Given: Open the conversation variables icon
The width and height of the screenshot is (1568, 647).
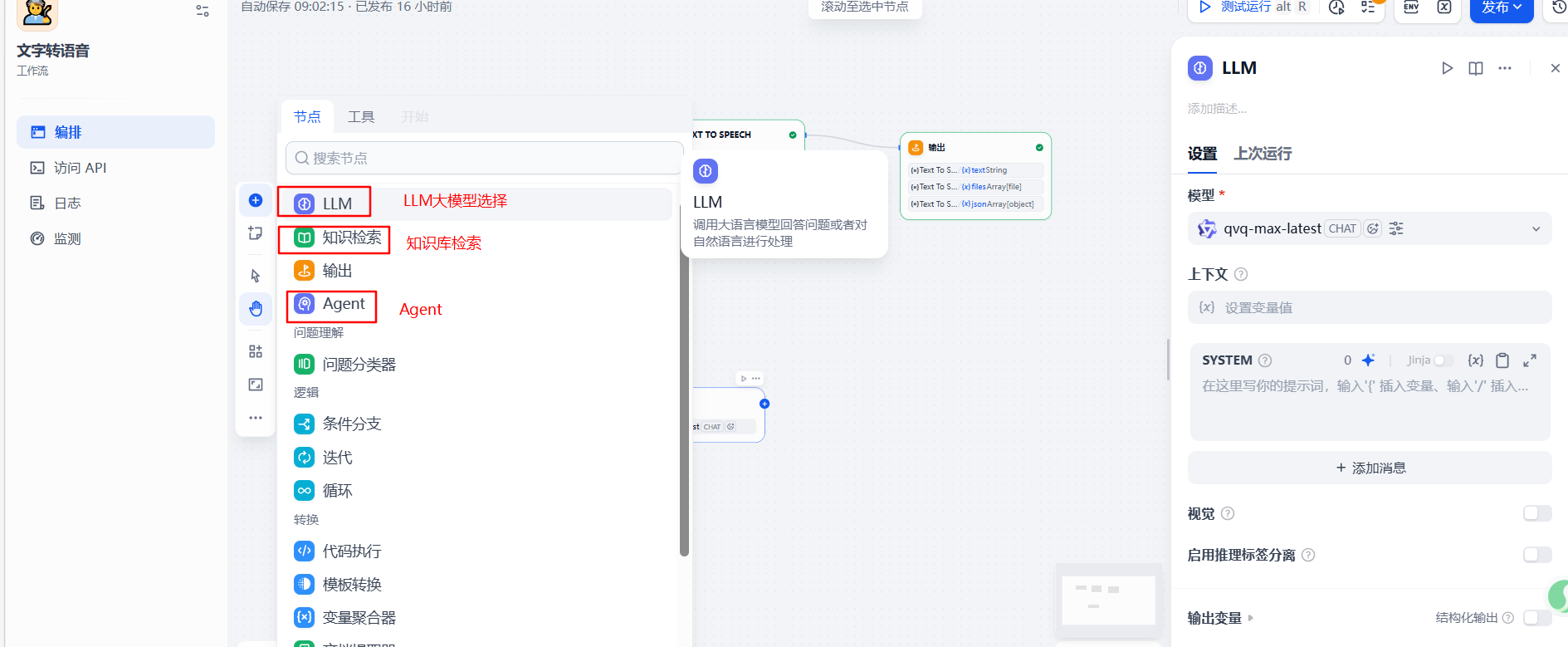Looking at the screenshot, I should click(1444, 7).
